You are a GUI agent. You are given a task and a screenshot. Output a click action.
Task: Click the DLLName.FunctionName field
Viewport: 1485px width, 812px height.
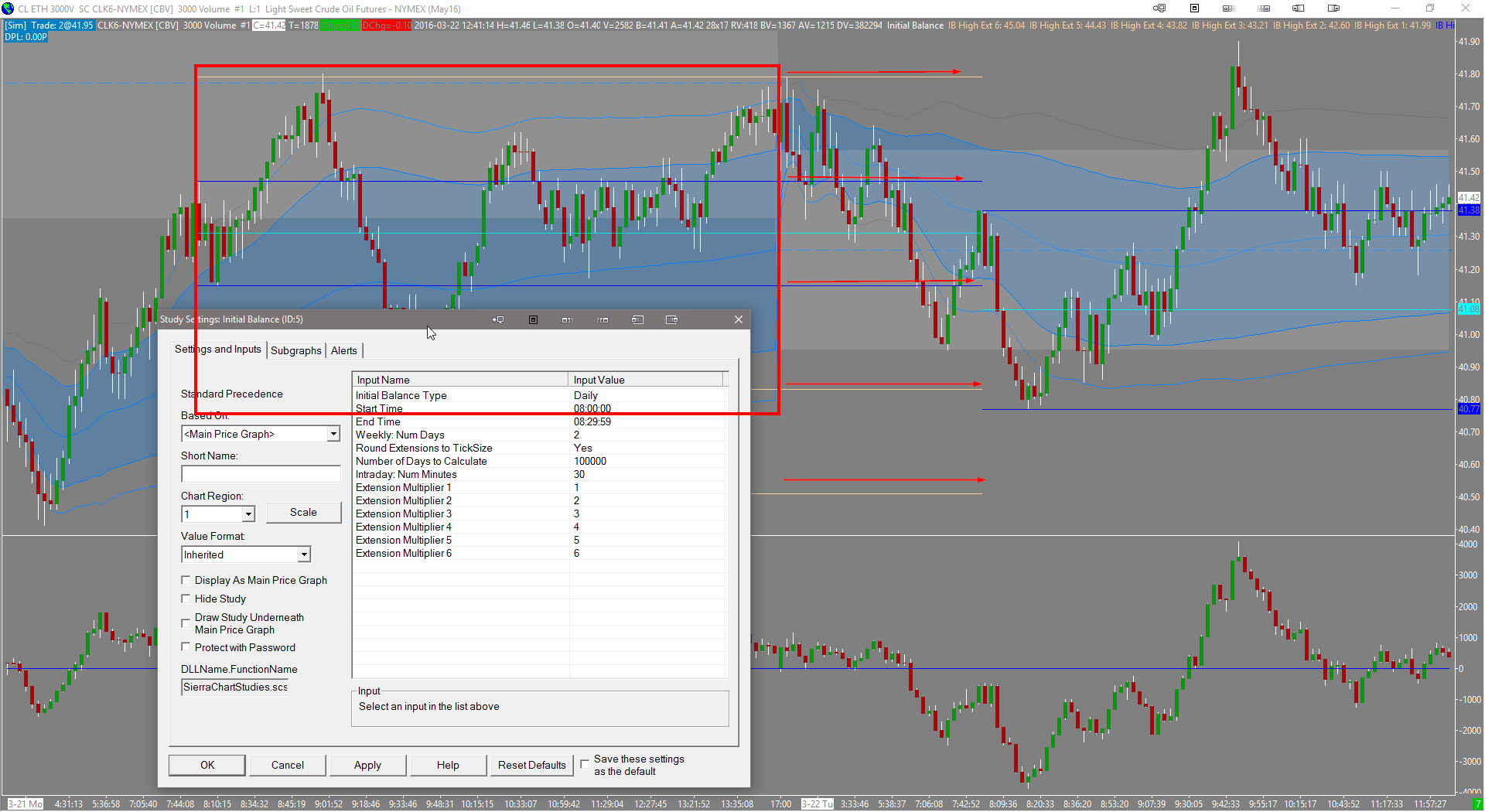[235, 687]
